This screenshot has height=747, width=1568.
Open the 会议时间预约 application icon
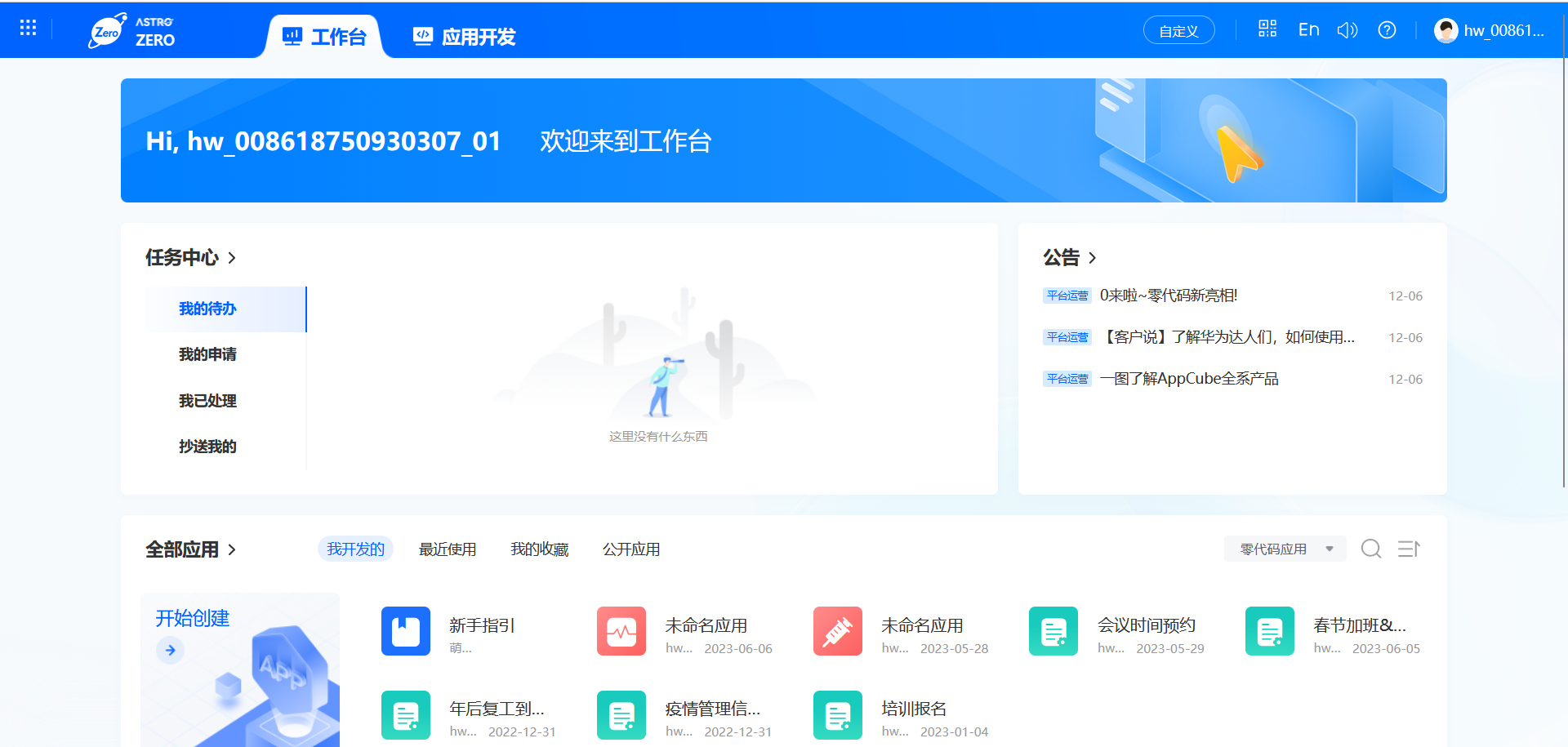(x=1053, y=630)
